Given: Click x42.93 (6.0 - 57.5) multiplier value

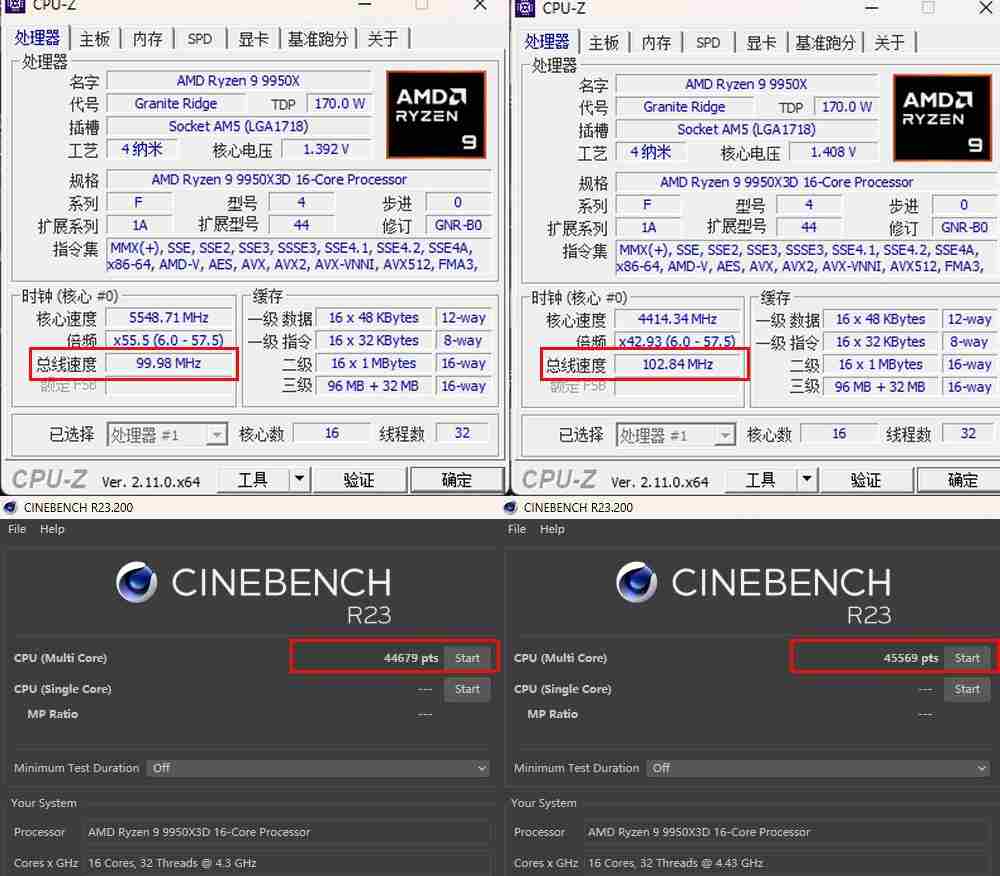Looking at the screenshot, I should [677, 342].
